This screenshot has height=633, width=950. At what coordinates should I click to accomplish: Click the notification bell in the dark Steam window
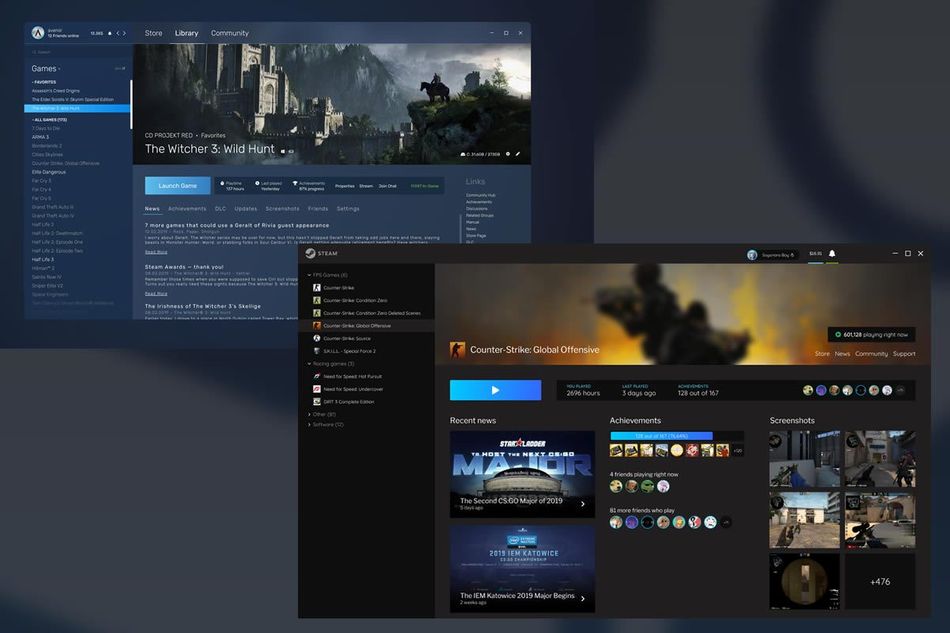click(x=832, y=254)
